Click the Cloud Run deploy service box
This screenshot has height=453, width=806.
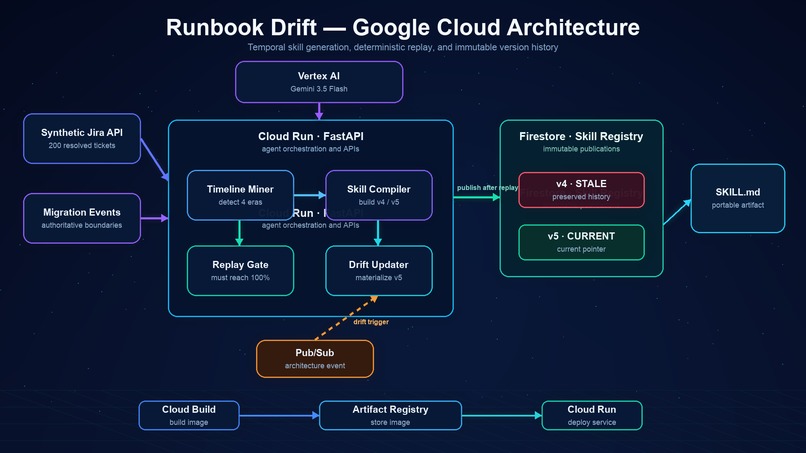(x=592, y=415)
